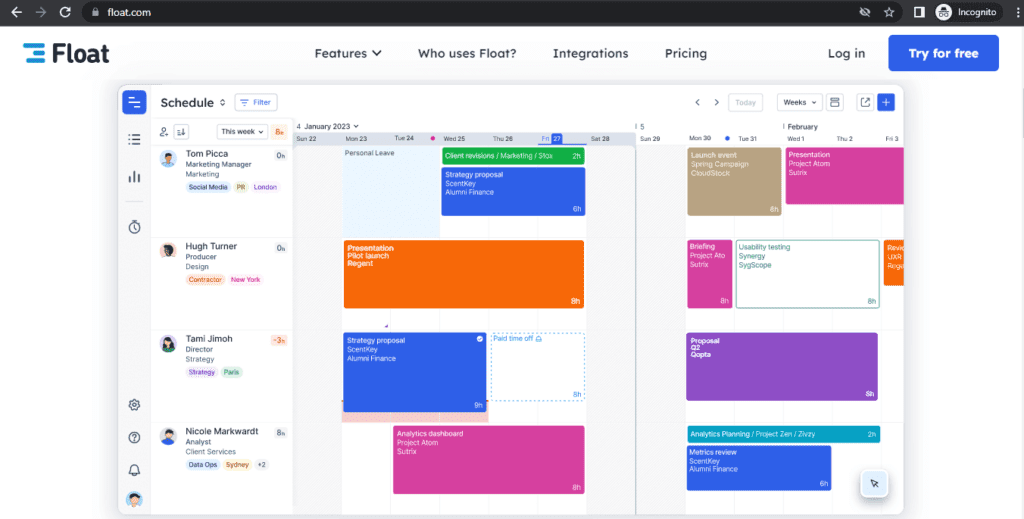Viewport: 1024px width, 519px height.
Task: Click the blue milestone dot near Mon 30
Action: pyautogui.click(x=727, y=138)
